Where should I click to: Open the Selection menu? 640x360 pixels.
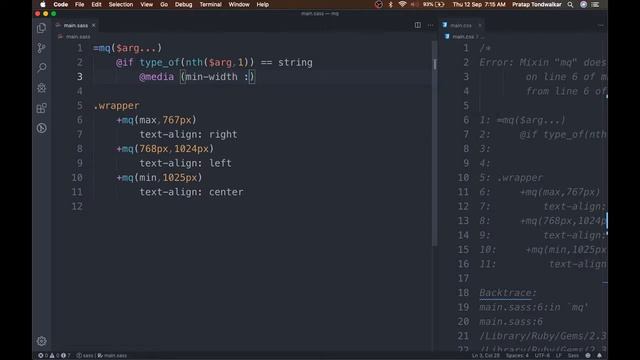click(x=121, y=4)
